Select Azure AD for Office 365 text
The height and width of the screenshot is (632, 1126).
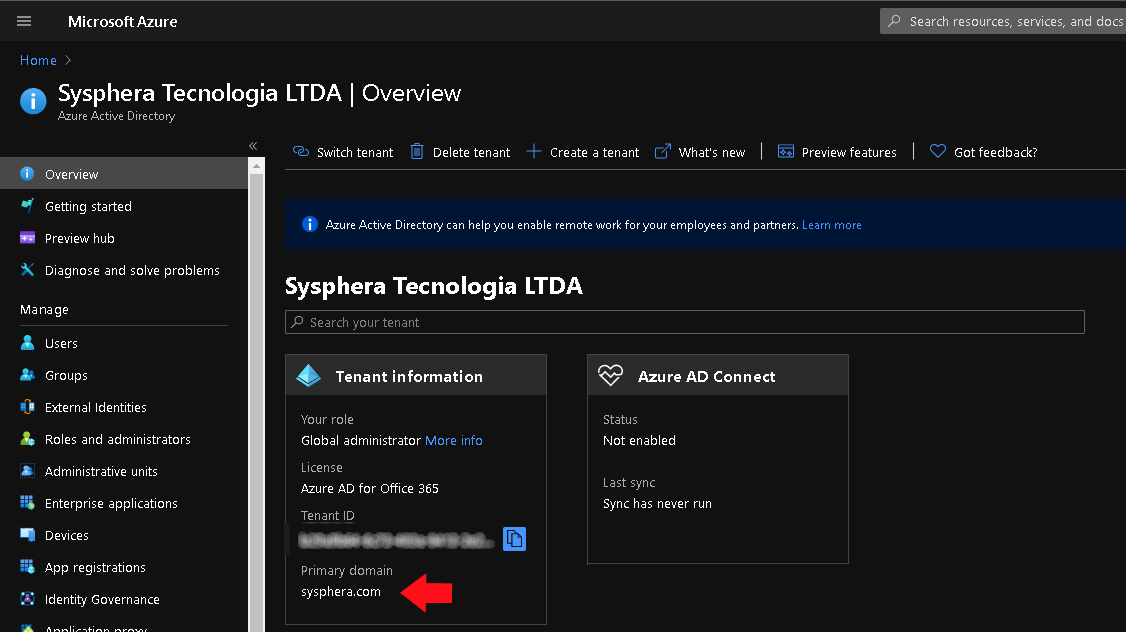pyautogui.click(x=370, y=488)
